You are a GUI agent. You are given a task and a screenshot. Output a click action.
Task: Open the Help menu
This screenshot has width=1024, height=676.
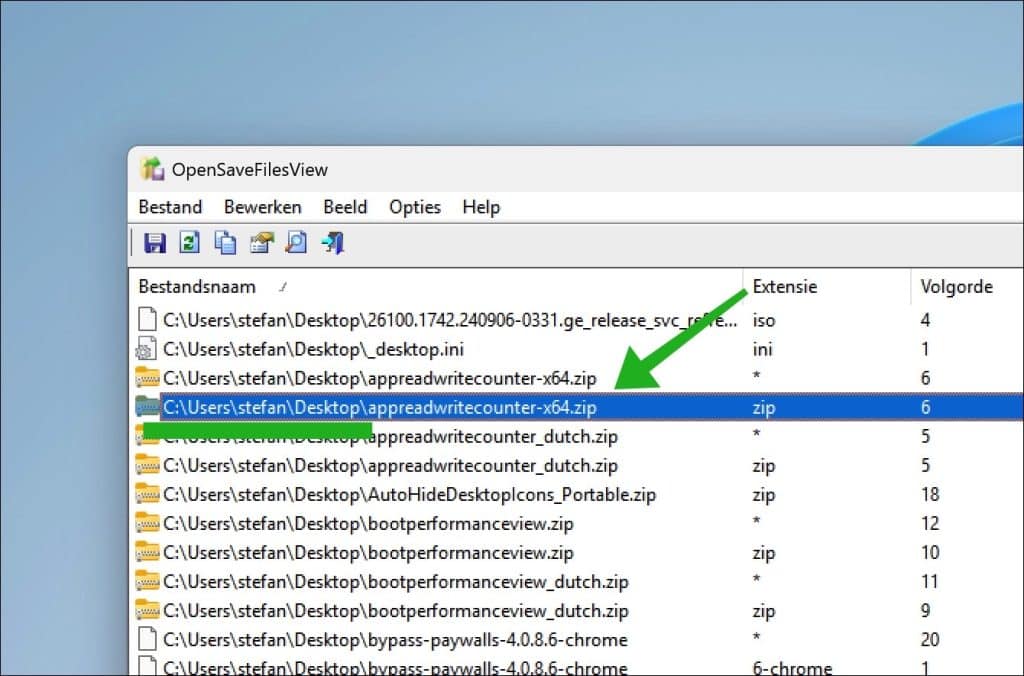click(481, 208)
